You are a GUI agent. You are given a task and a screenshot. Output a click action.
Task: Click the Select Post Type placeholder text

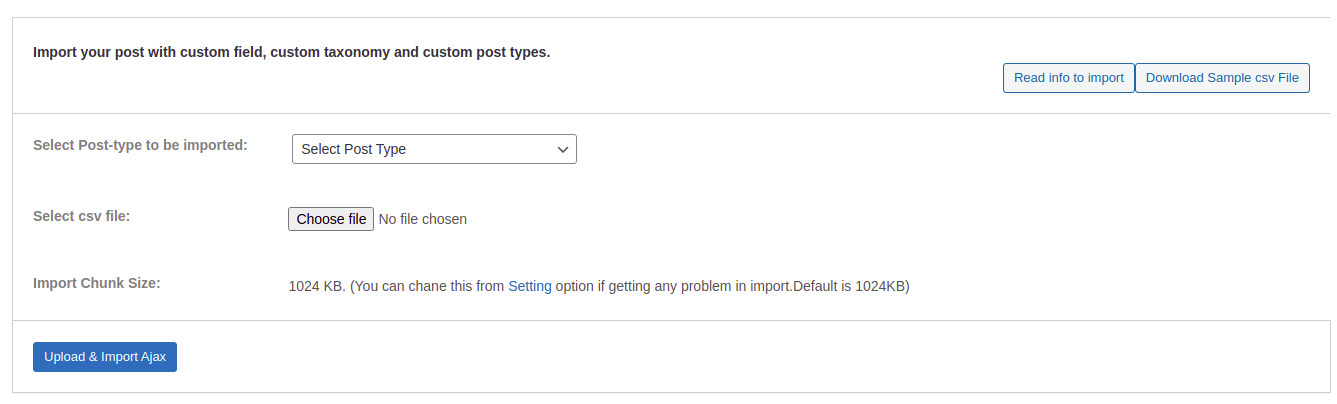tap(354, 149)
